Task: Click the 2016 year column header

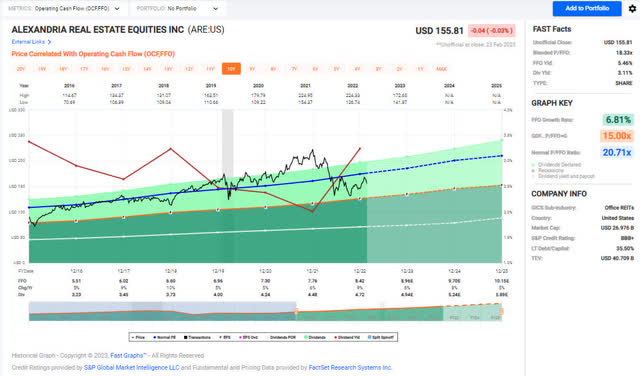Action: [x=69, y=86]
